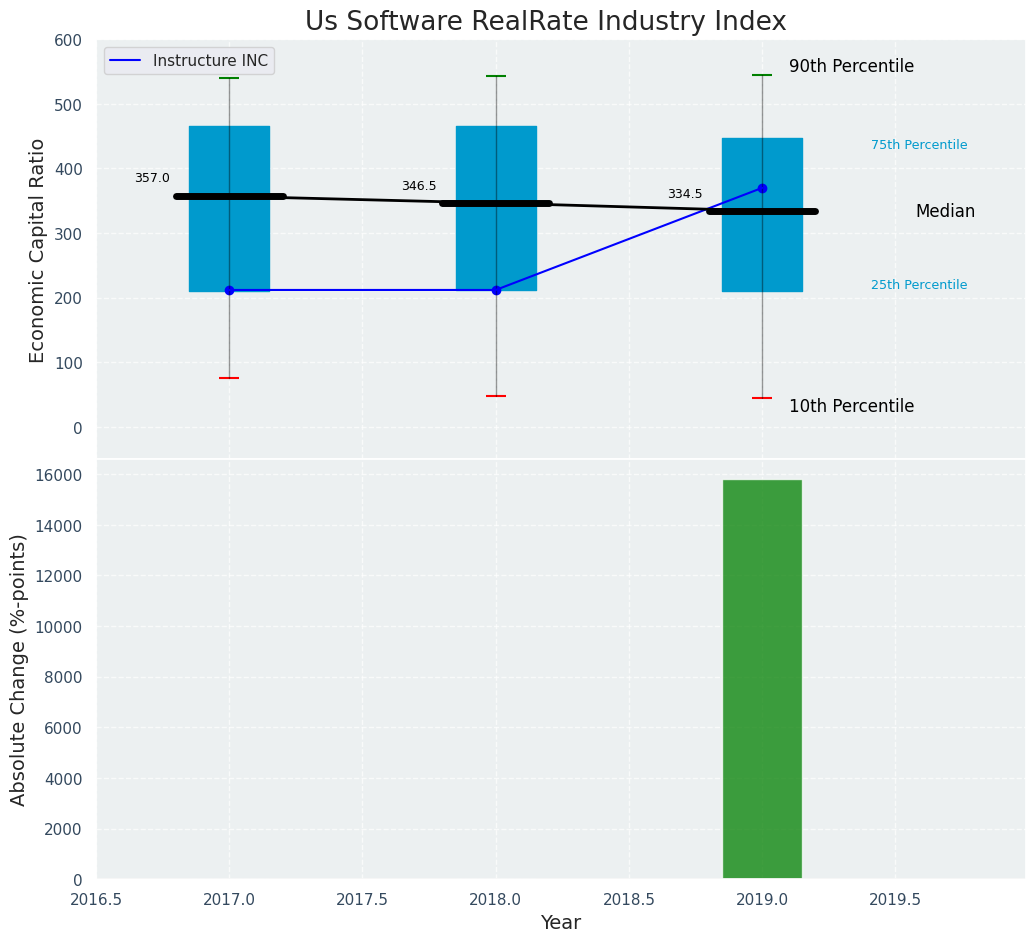The width and height of the screenshot is (1036, 942).
Task: Click the 357.0 median value label
Action: pyautogui.click(x=152, y=178)
